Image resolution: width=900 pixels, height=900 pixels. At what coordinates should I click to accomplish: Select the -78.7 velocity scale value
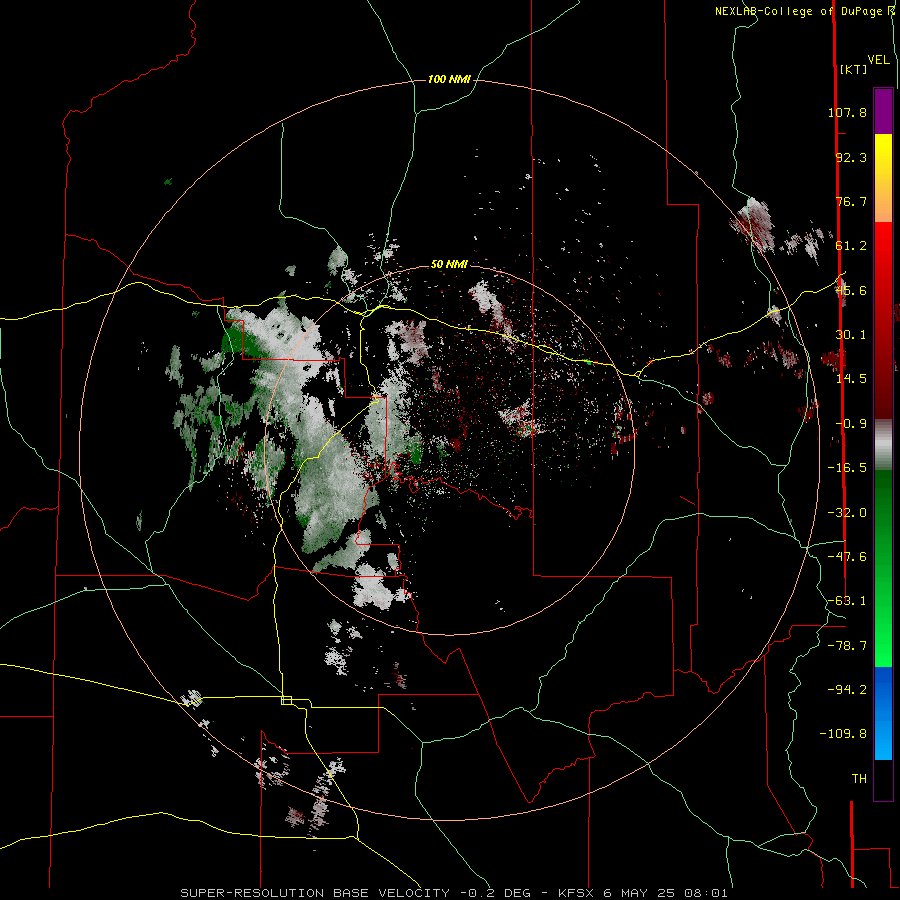847,646
